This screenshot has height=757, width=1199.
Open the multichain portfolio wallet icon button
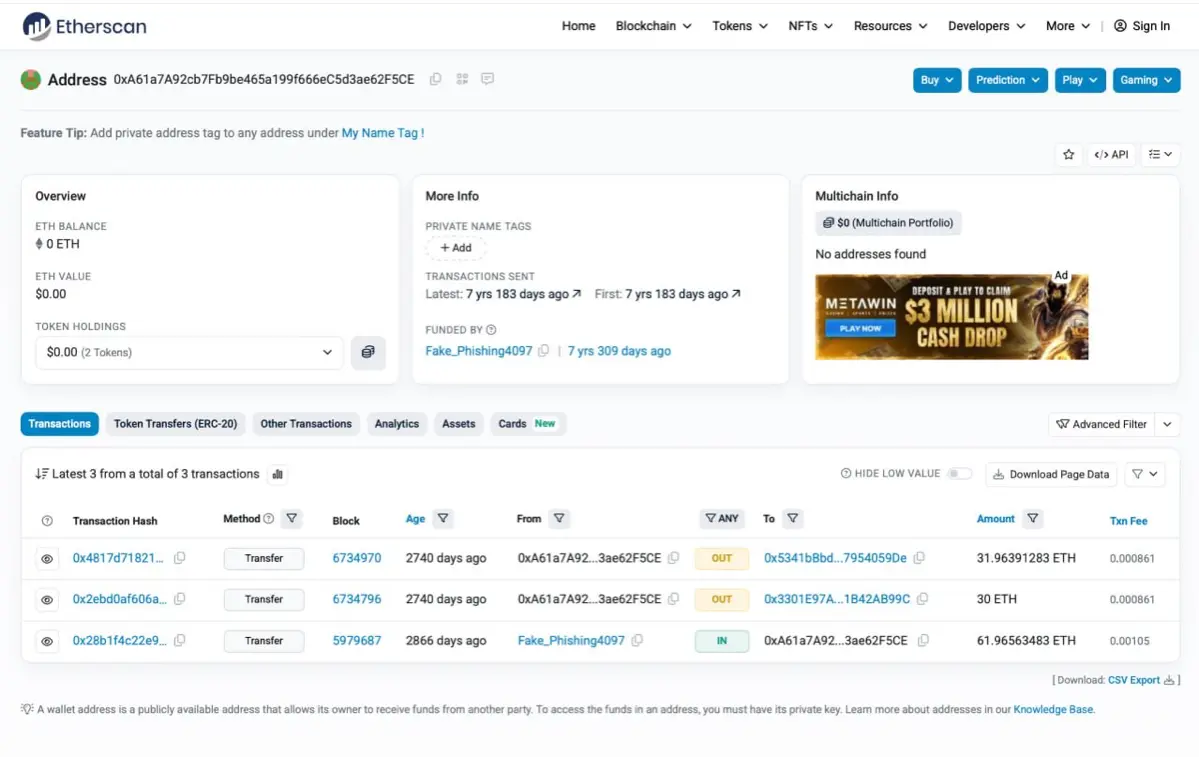click(x=368, y=352)
